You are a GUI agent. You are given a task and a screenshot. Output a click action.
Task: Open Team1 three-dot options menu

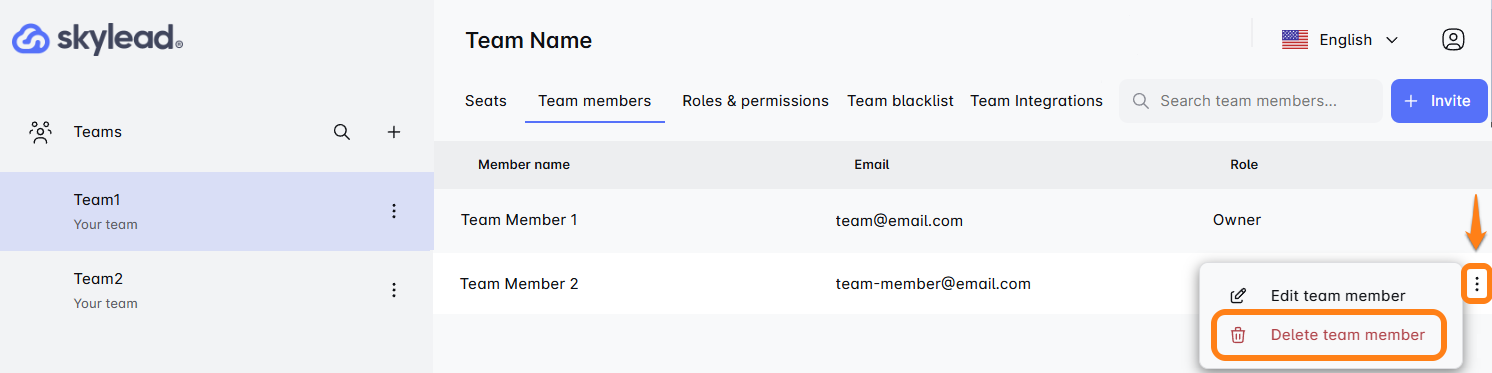394,211
